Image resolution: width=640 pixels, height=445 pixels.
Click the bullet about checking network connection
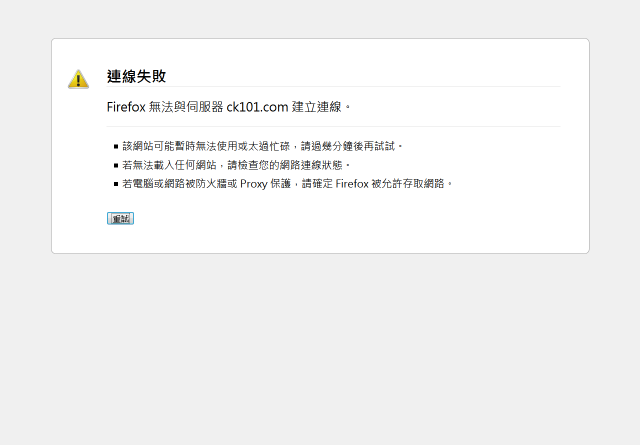[x=236, y=165]
